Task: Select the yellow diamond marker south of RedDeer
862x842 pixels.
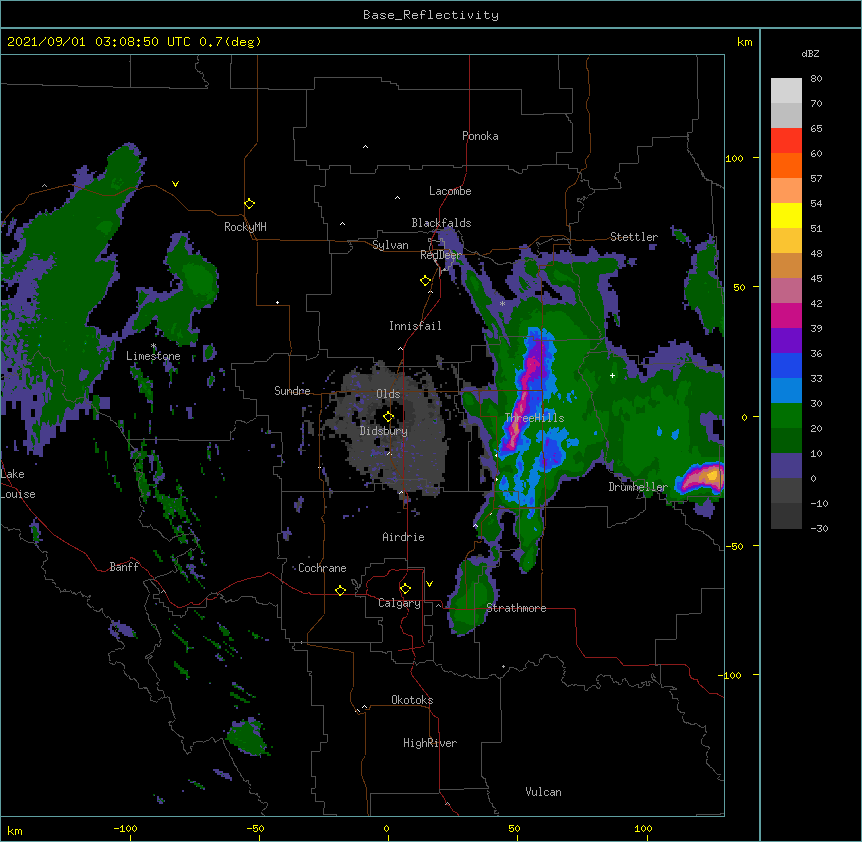Action: coord(425,281)
